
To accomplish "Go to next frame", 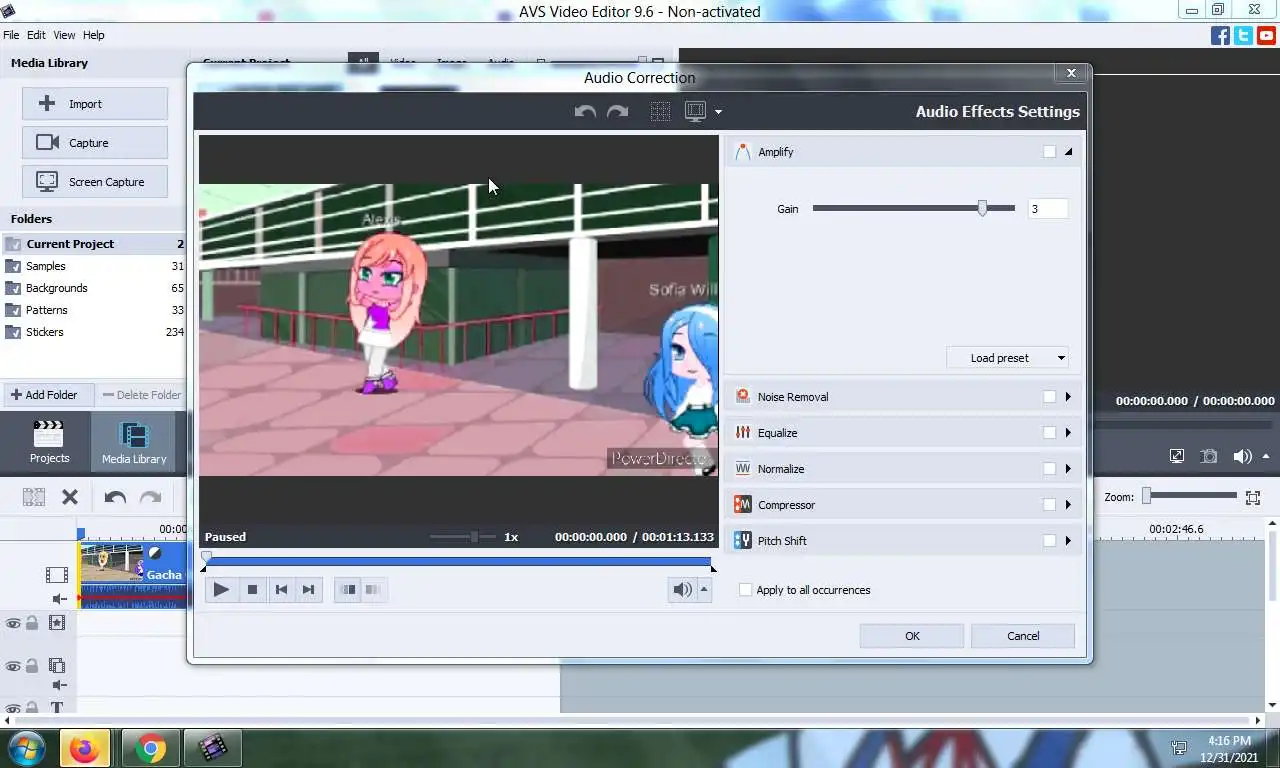I will (309, 590).
